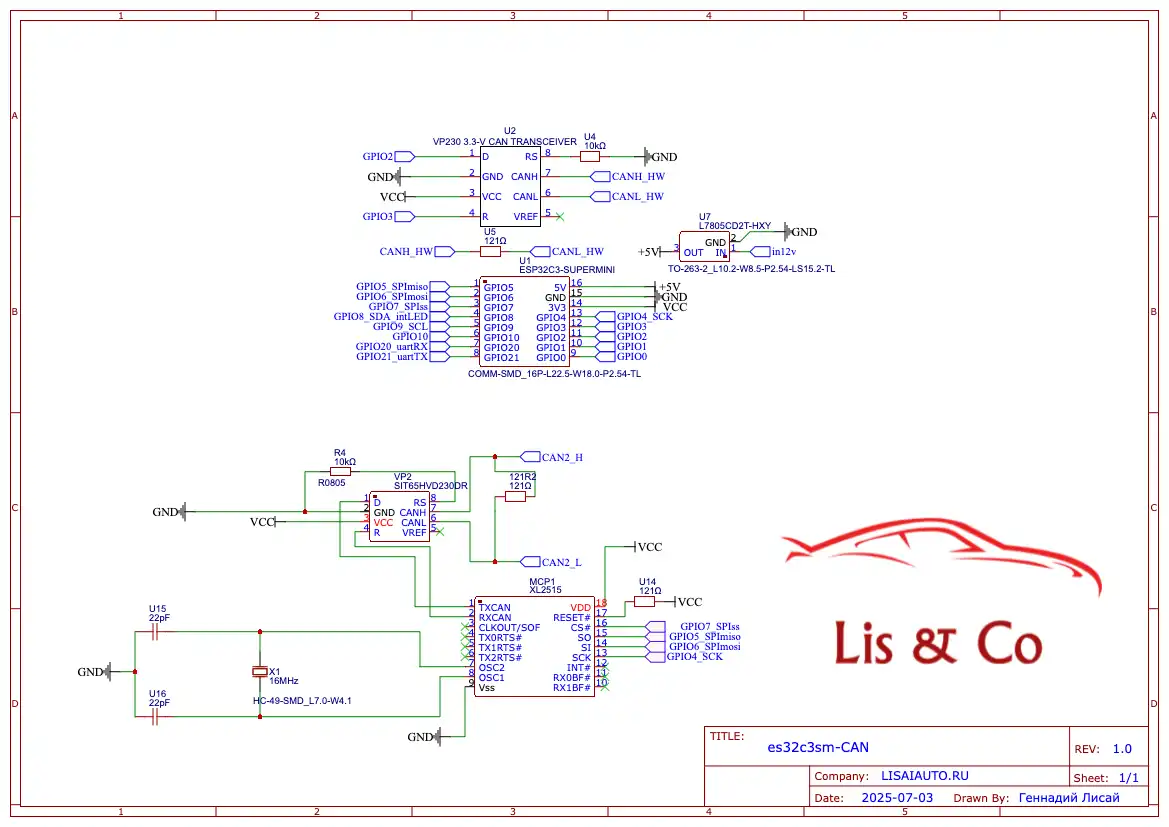Click the GPIO7_SPIss port near MCP1 CS# pin
1169x827 pixels.
[655, 626]
